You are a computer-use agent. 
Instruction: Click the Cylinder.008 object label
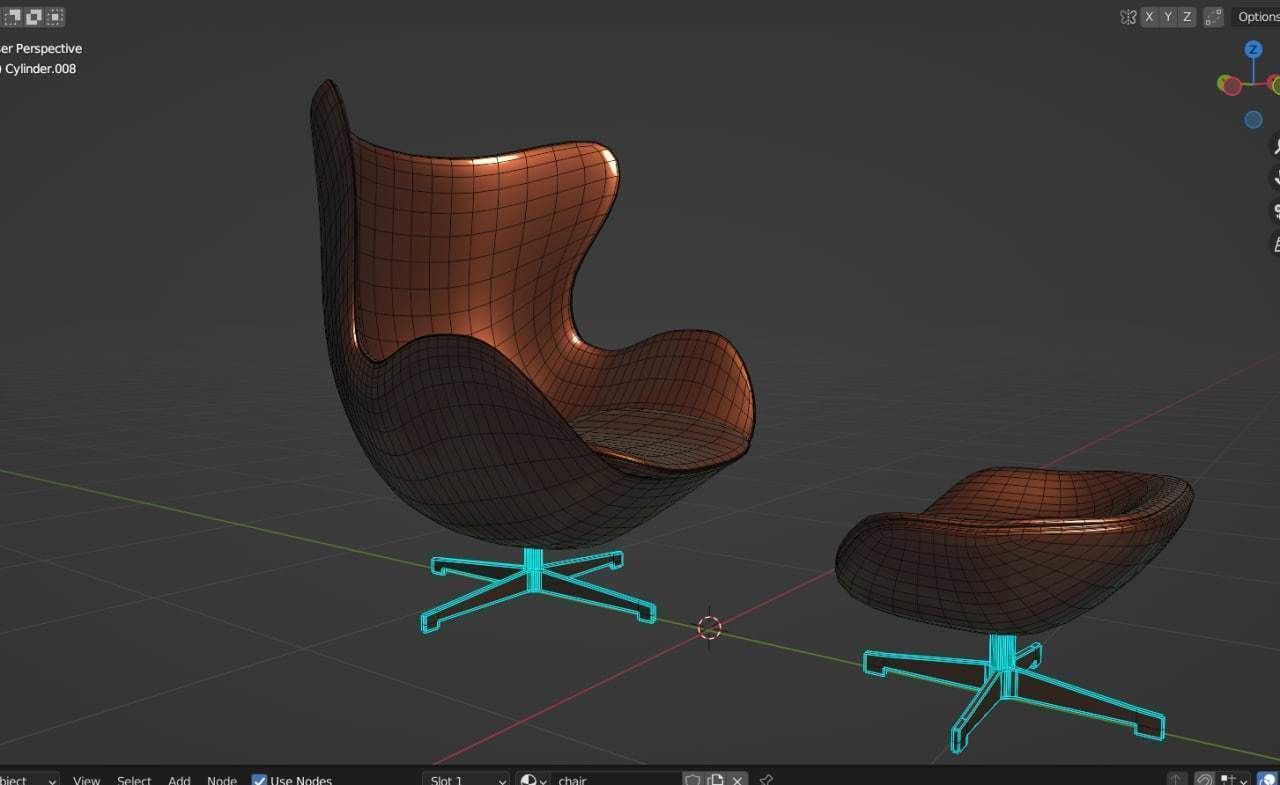[41, 69]
